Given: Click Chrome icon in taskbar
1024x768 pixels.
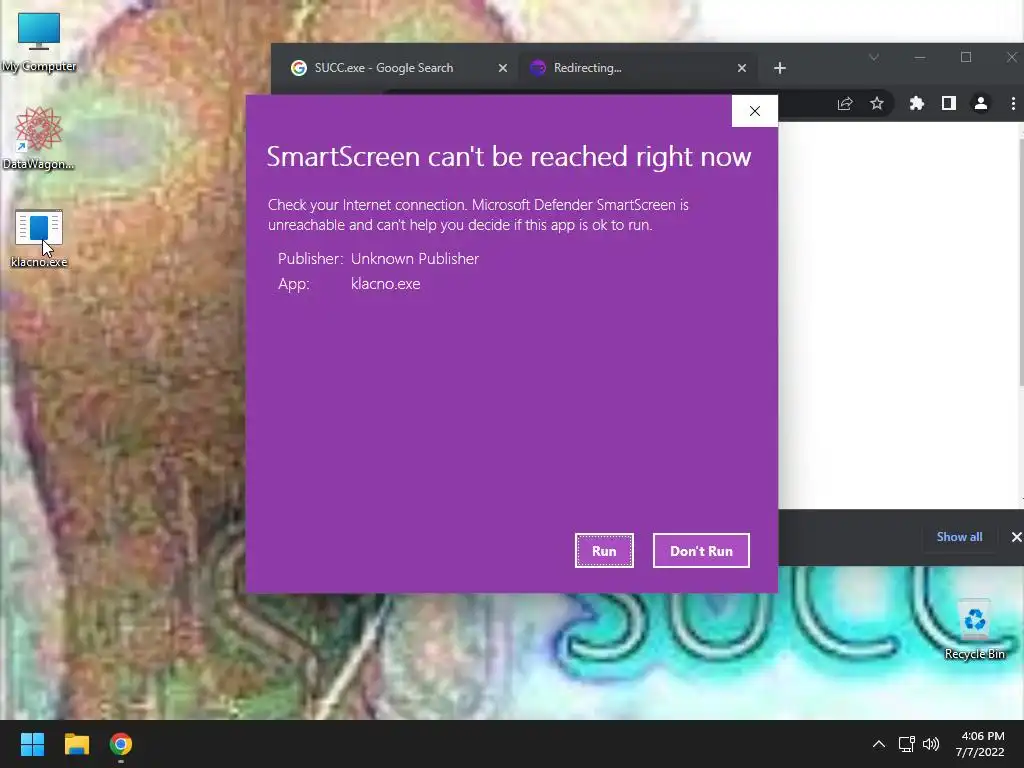Looking at the screenshot, I should pyautogui.click(x=121, y=744).
